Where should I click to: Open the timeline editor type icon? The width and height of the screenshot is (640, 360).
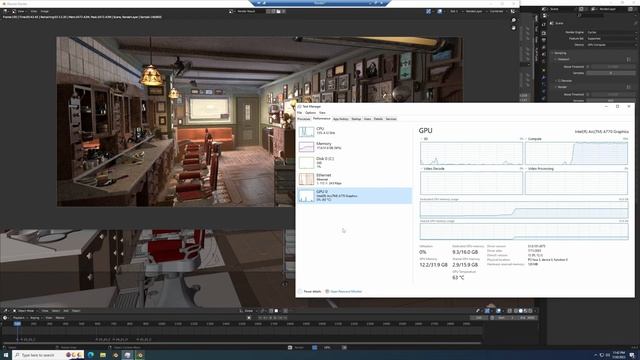pos(5,318)
